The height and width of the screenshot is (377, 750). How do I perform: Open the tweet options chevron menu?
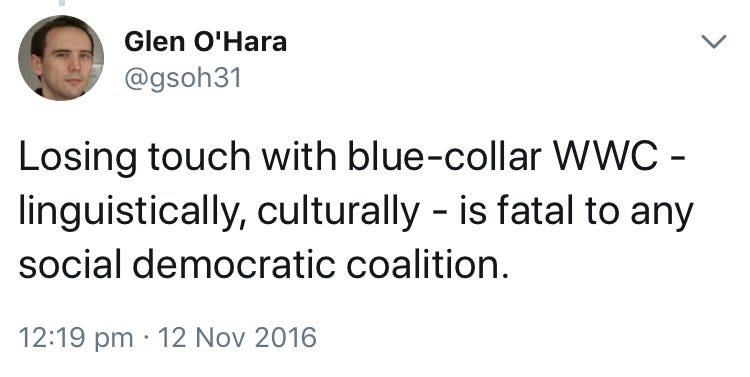point(714,42)
